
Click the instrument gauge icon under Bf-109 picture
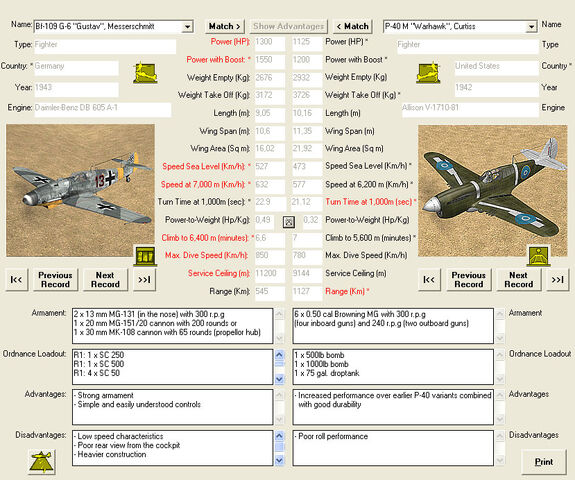click(x=145, y=256)
